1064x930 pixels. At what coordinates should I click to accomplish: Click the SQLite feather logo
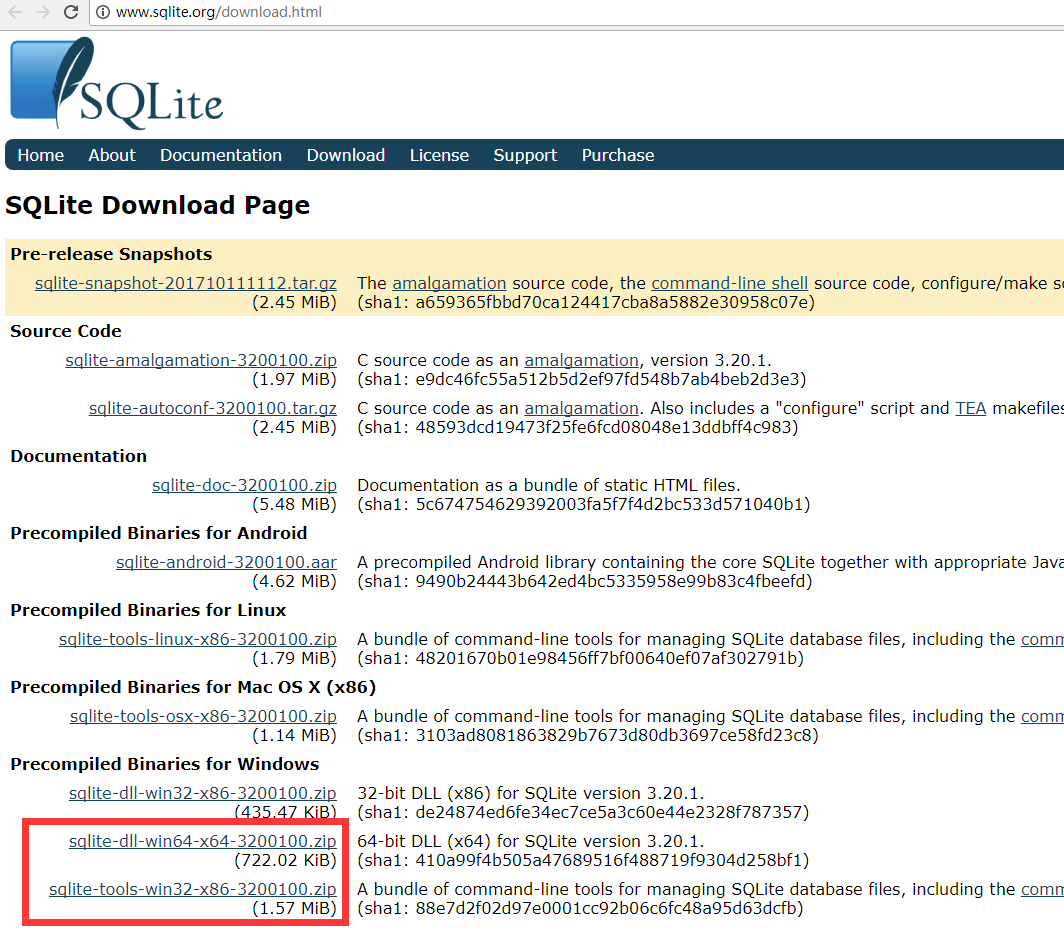coord(116,83)
